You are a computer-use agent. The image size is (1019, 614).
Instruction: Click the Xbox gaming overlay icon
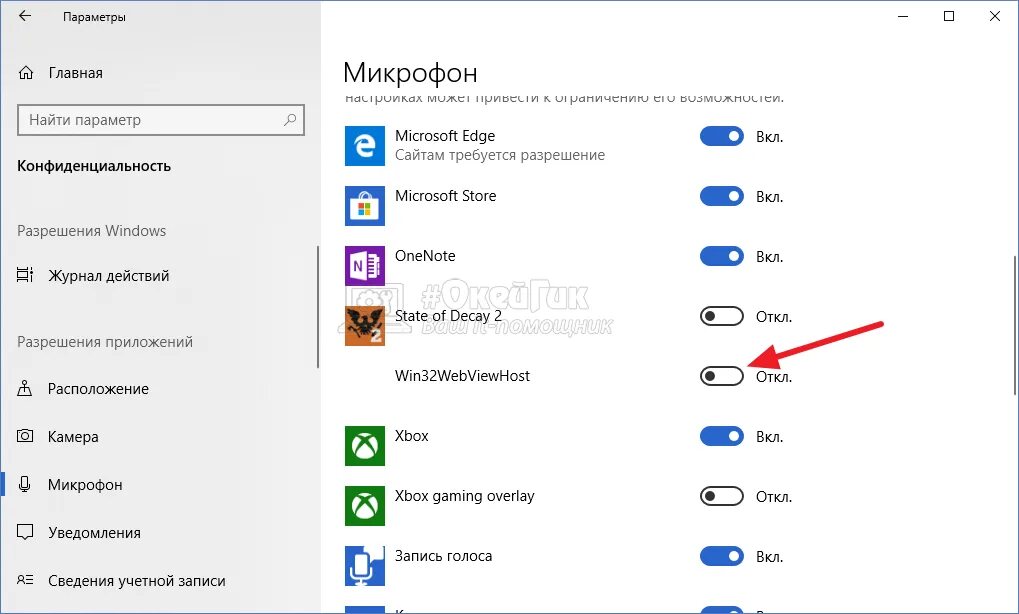[x=365, y=505]
